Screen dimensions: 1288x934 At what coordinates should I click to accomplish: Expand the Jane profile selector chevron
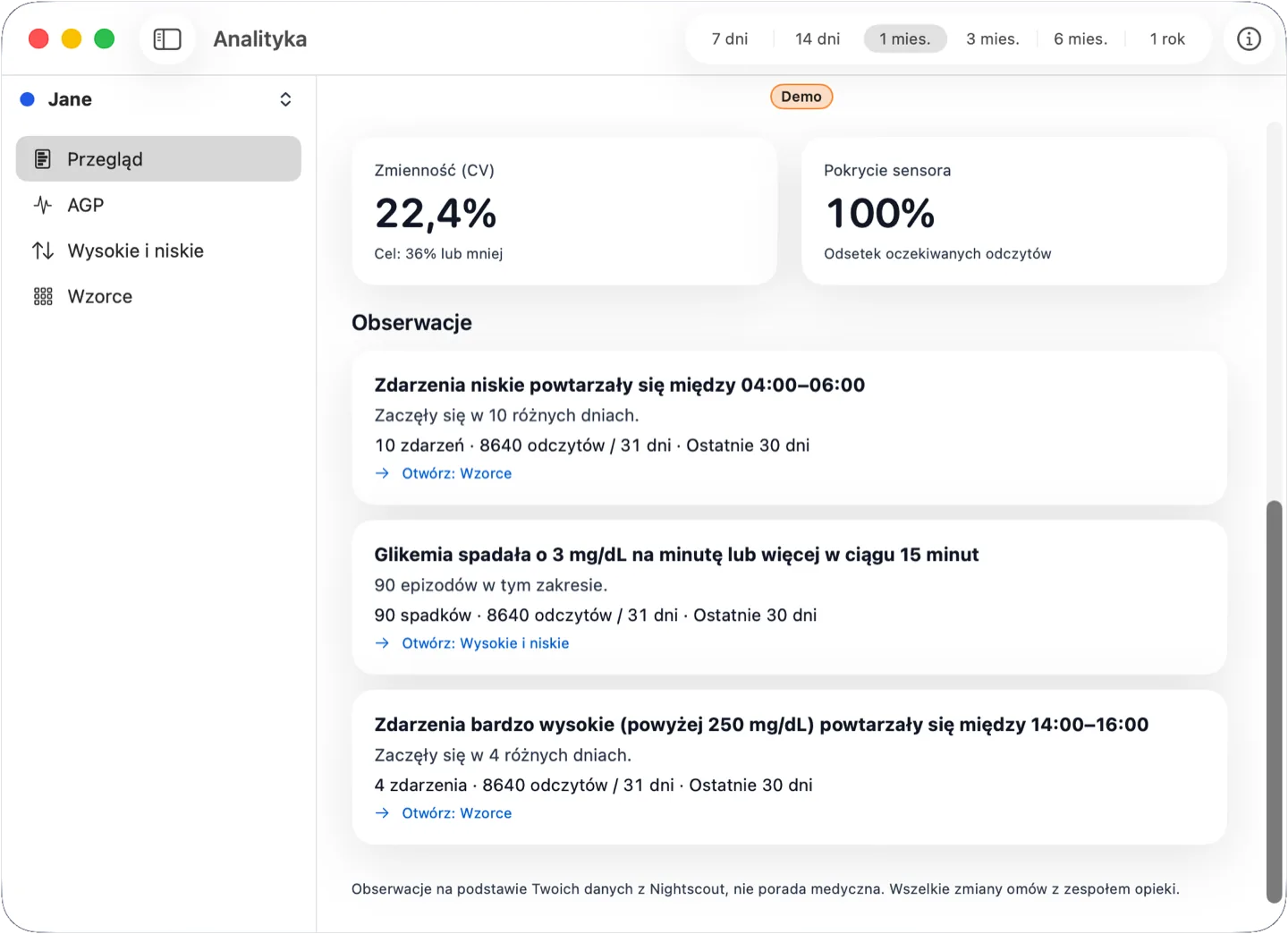(x=285, y=99)
